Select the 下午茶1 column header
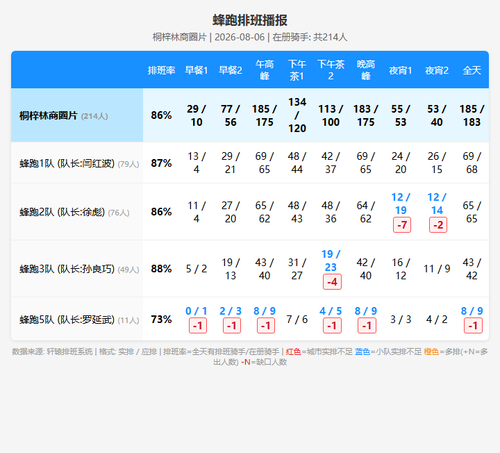This screenshot has height=453, width=500. pyautogui.click(x=297, y=70)
